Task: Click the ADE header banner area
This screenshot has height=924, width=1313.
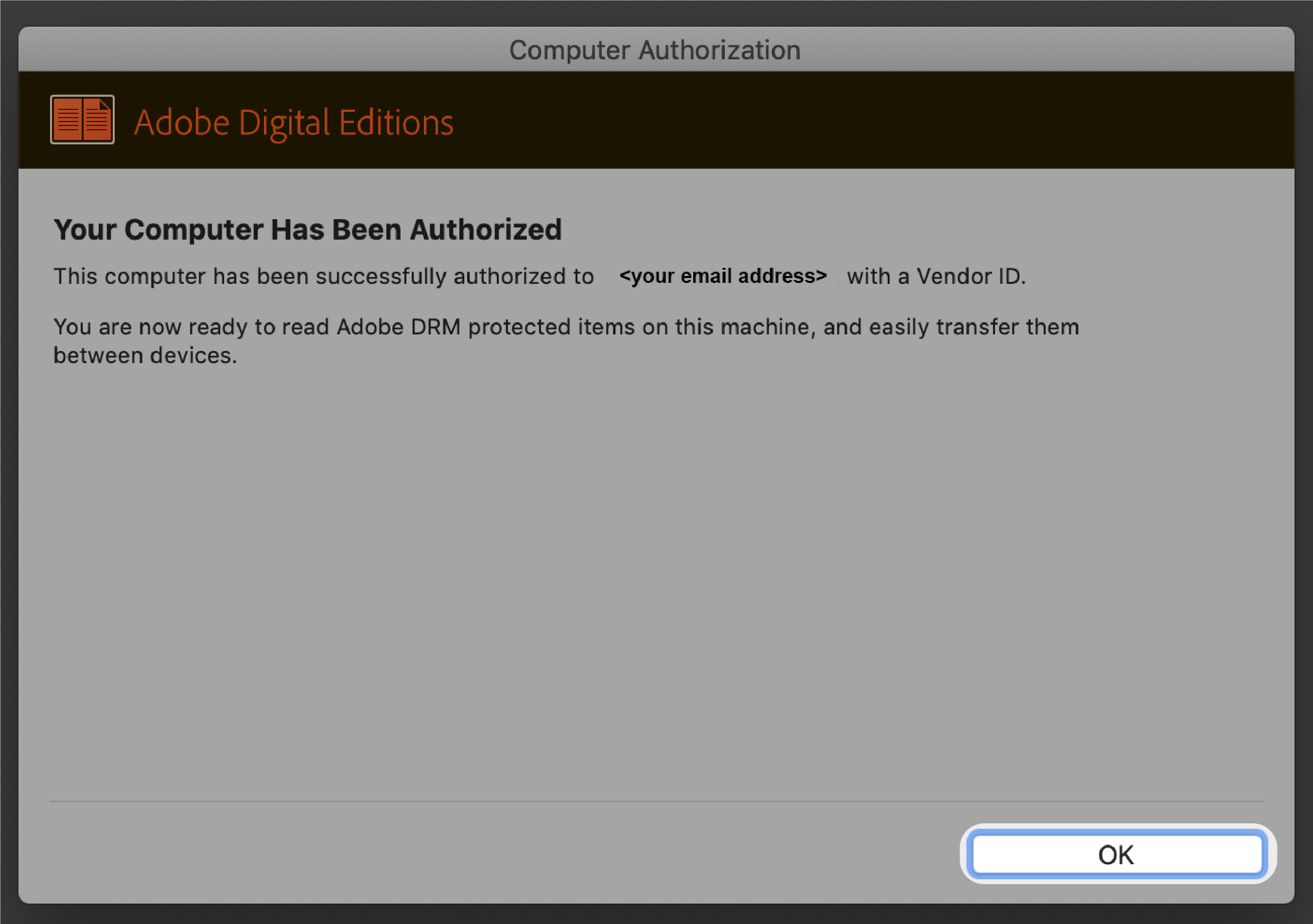Action: (x=656, y=120)
